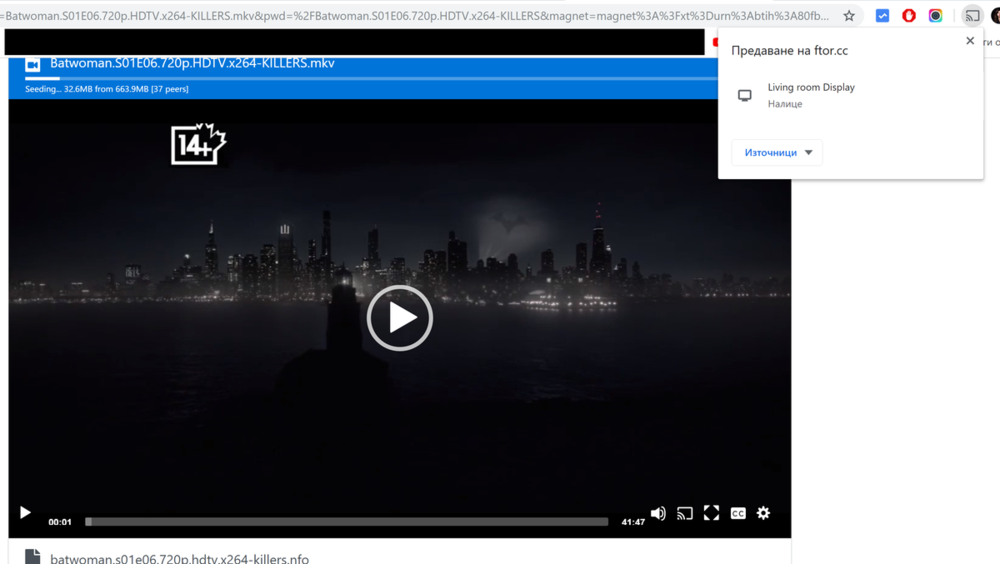Viewport: 1000px width, 564px height.
Task: Select Living room Display cast device
Action: tap(810, 95)
